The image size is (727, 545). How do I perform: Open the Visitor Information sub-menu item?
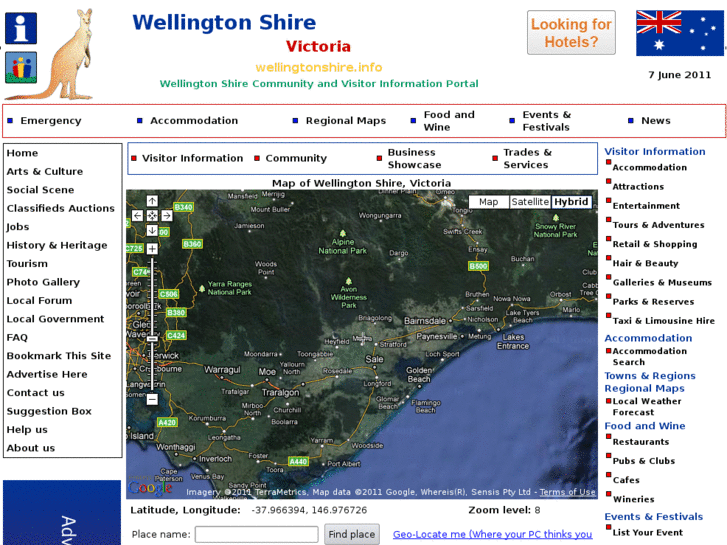(192, 158)
